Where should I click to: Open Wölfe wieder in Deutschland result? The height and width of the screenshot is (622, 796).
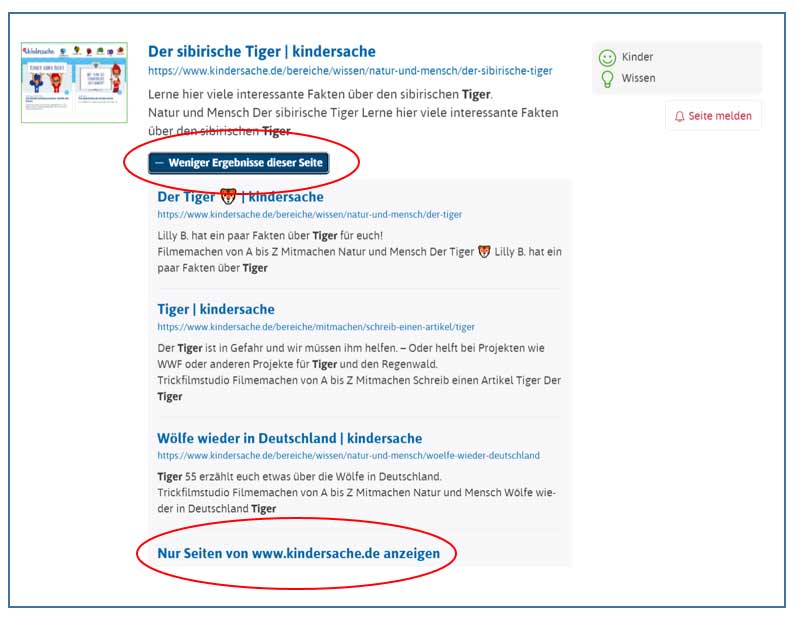pyautogui.click(x=289, y=438)
